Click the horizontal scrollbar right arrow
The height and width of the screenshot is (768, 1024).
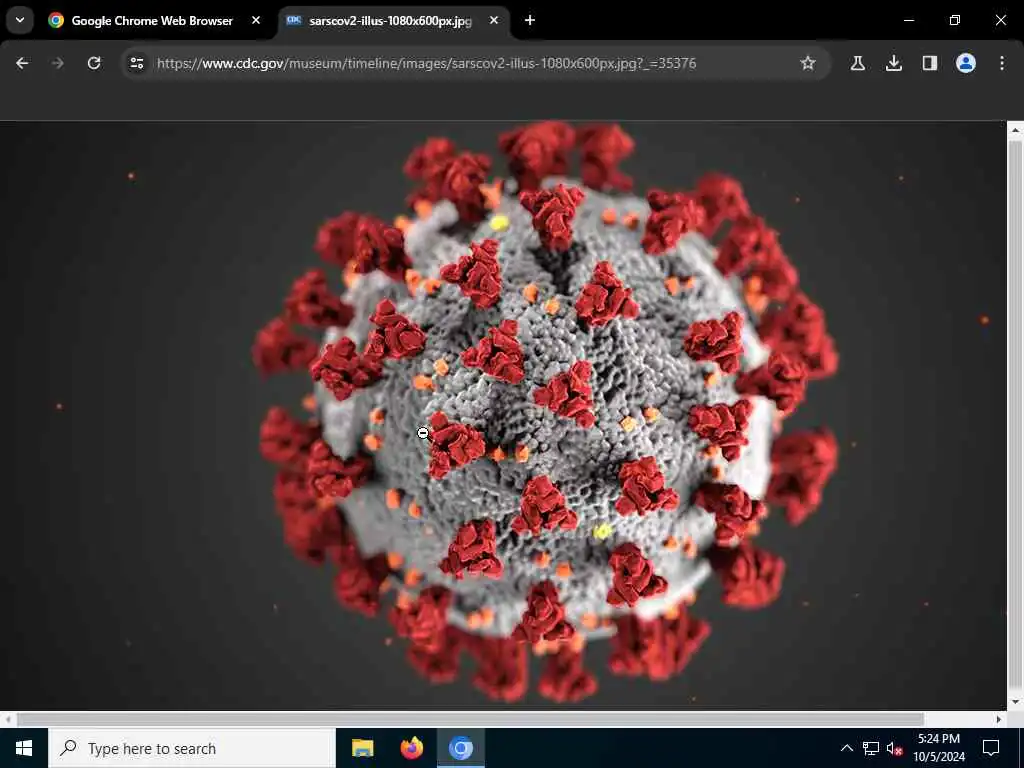[x=999, y=719]
